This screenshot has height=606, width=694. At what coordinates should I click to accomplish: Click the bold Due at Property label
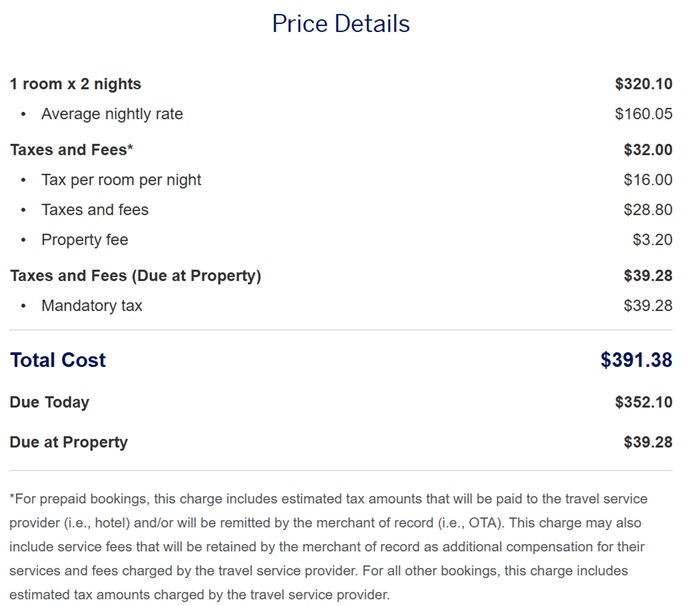[x=68, y=442]
